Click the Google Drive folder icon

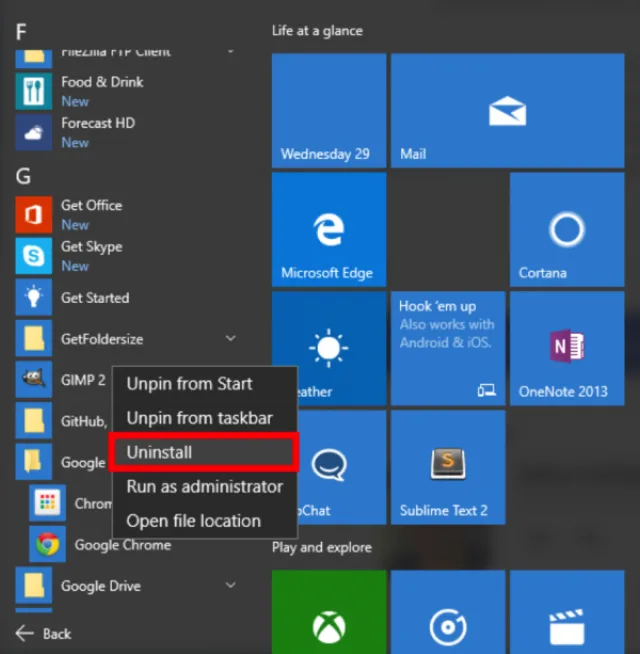click(34, 585)
